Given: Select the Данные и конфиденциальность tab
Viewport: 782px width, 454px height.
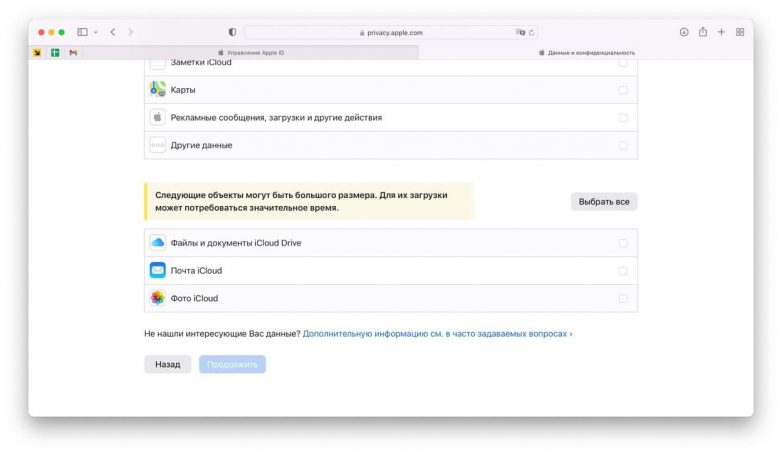Looking at the screenshot, I should pyautogui.click(x=587, y=53).
